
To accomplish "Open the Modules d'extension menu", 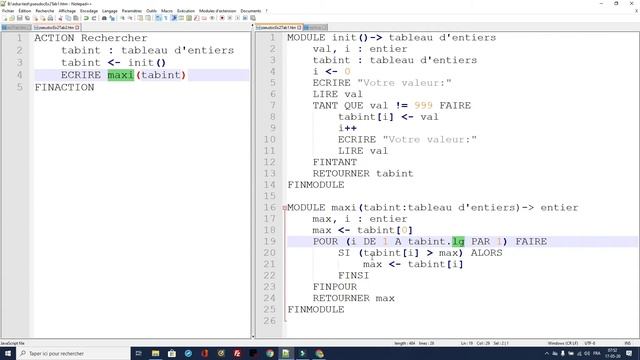I will click(218, 11).
